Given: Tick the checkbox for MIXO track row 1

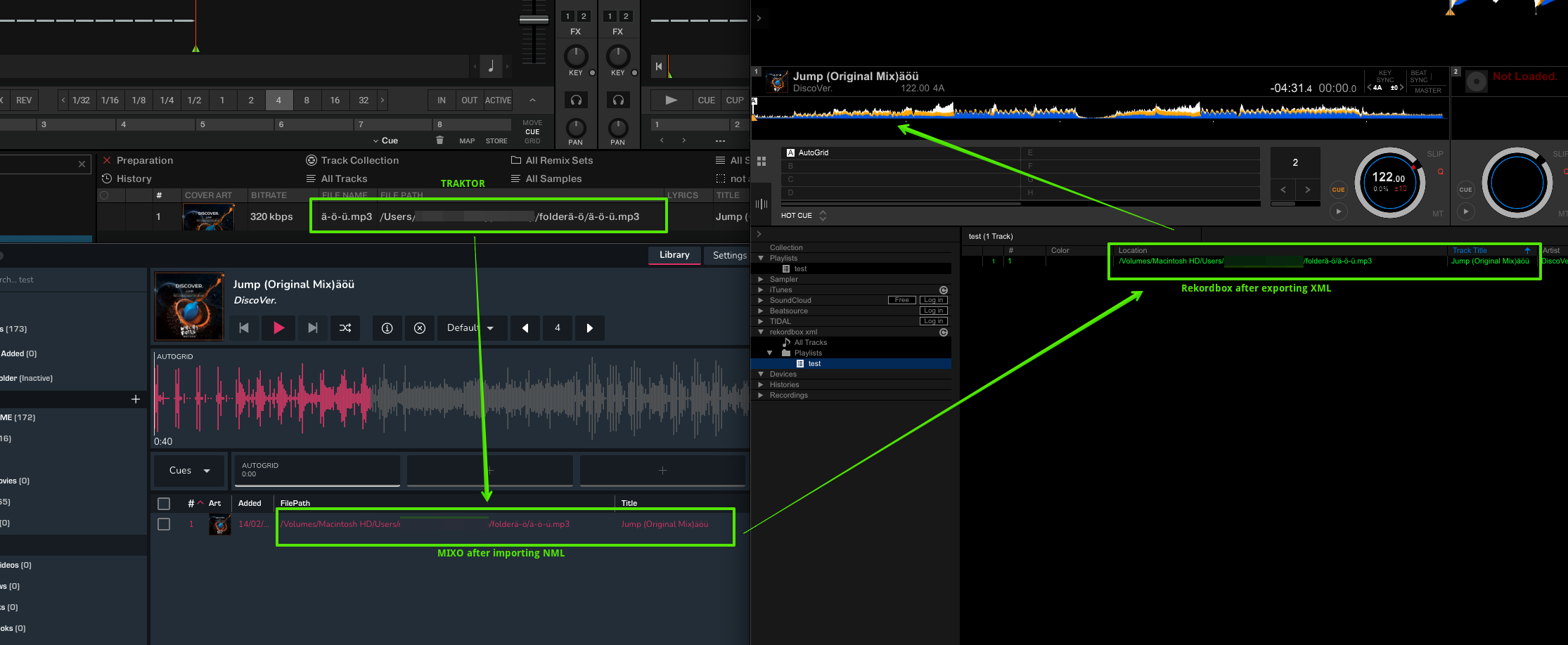Looking at the screenshot, I should (x=164, y=524).
